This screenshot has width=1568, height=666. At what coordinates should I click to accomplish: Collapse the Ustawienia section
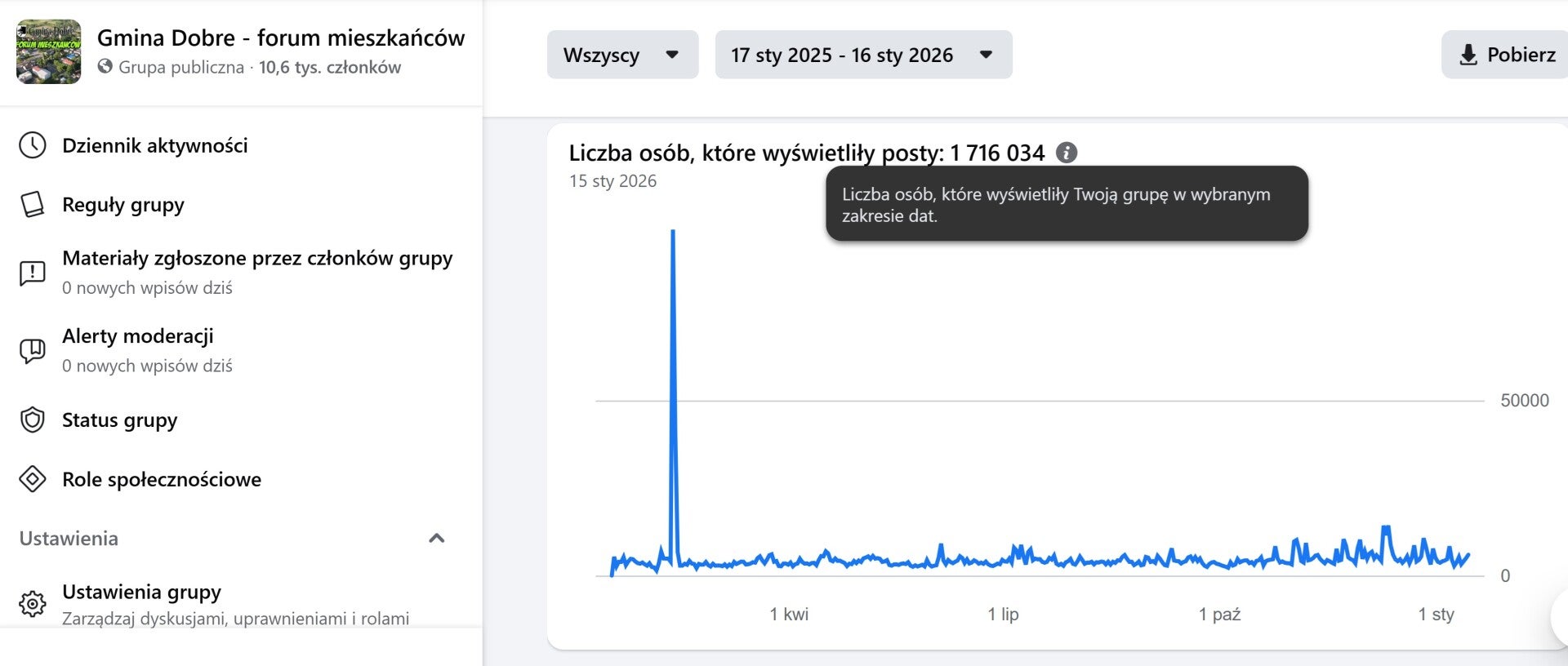[437, 538]
